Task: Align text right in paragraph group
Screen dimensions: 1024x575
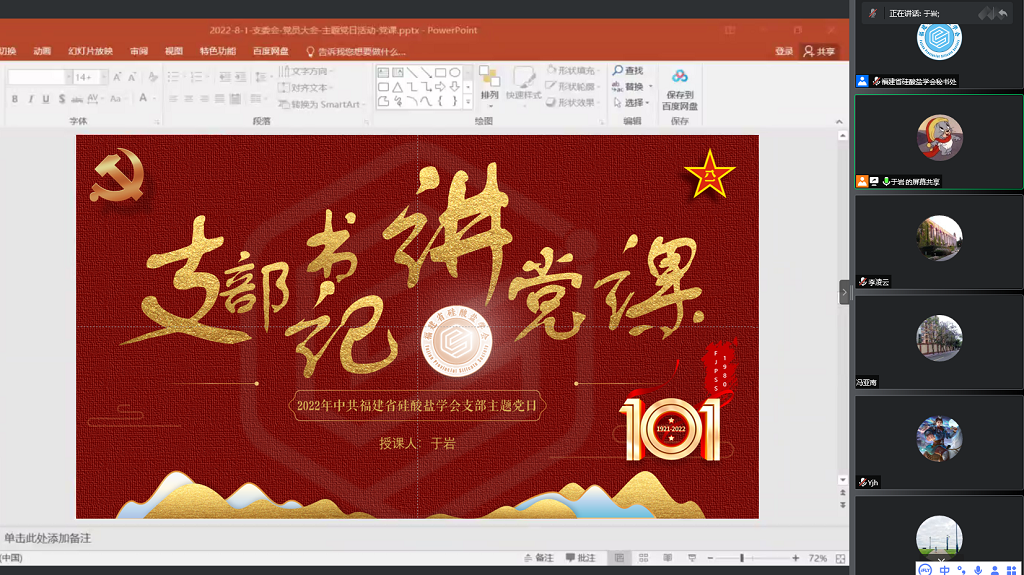Action: 204,99
